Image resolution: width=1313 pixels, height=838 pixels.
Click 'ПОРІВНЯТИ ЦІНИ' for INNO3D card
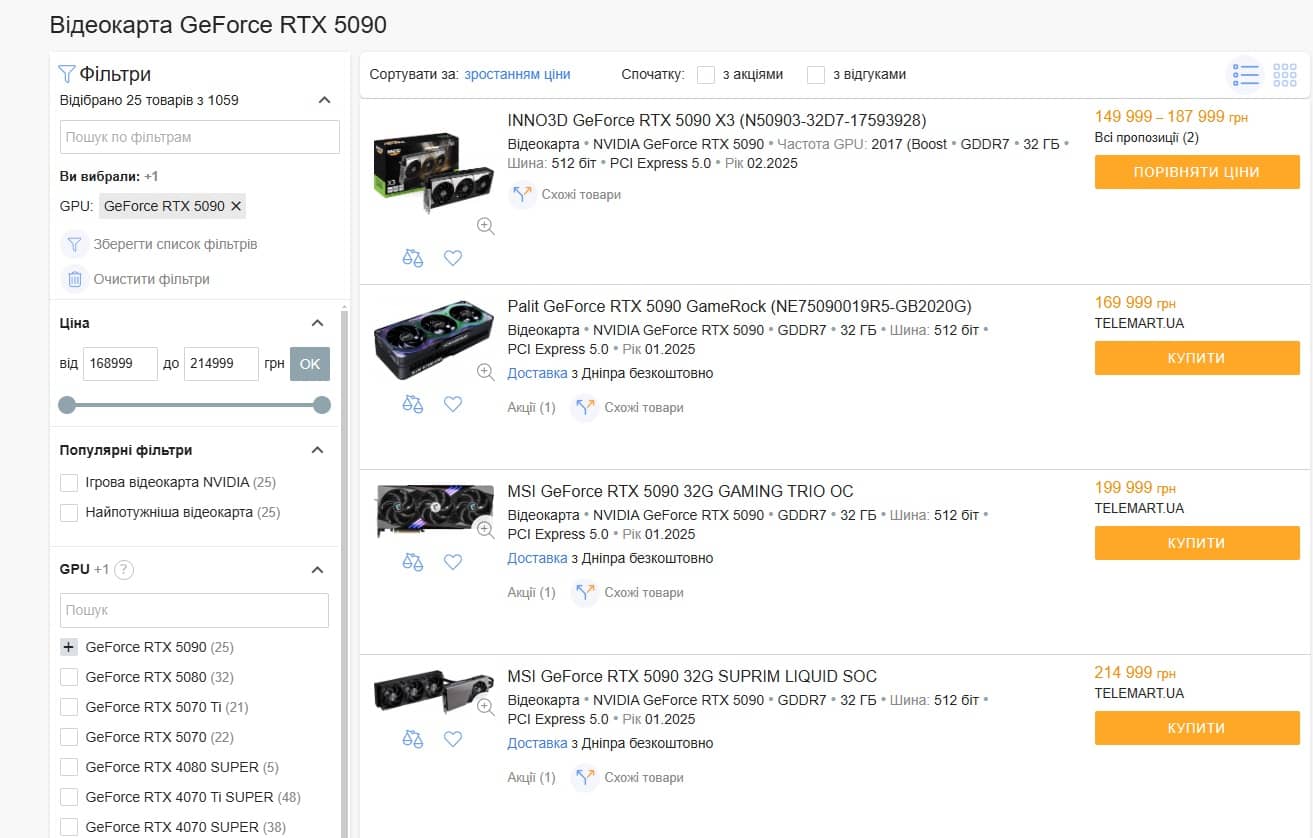tap(1197, 172)
